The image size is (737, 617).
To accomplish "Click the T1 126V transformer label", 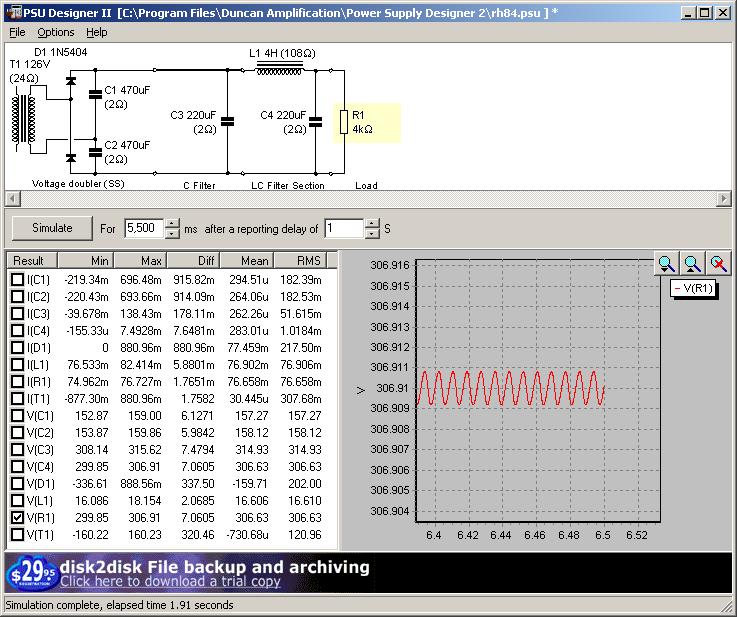I will coord(30,64).
